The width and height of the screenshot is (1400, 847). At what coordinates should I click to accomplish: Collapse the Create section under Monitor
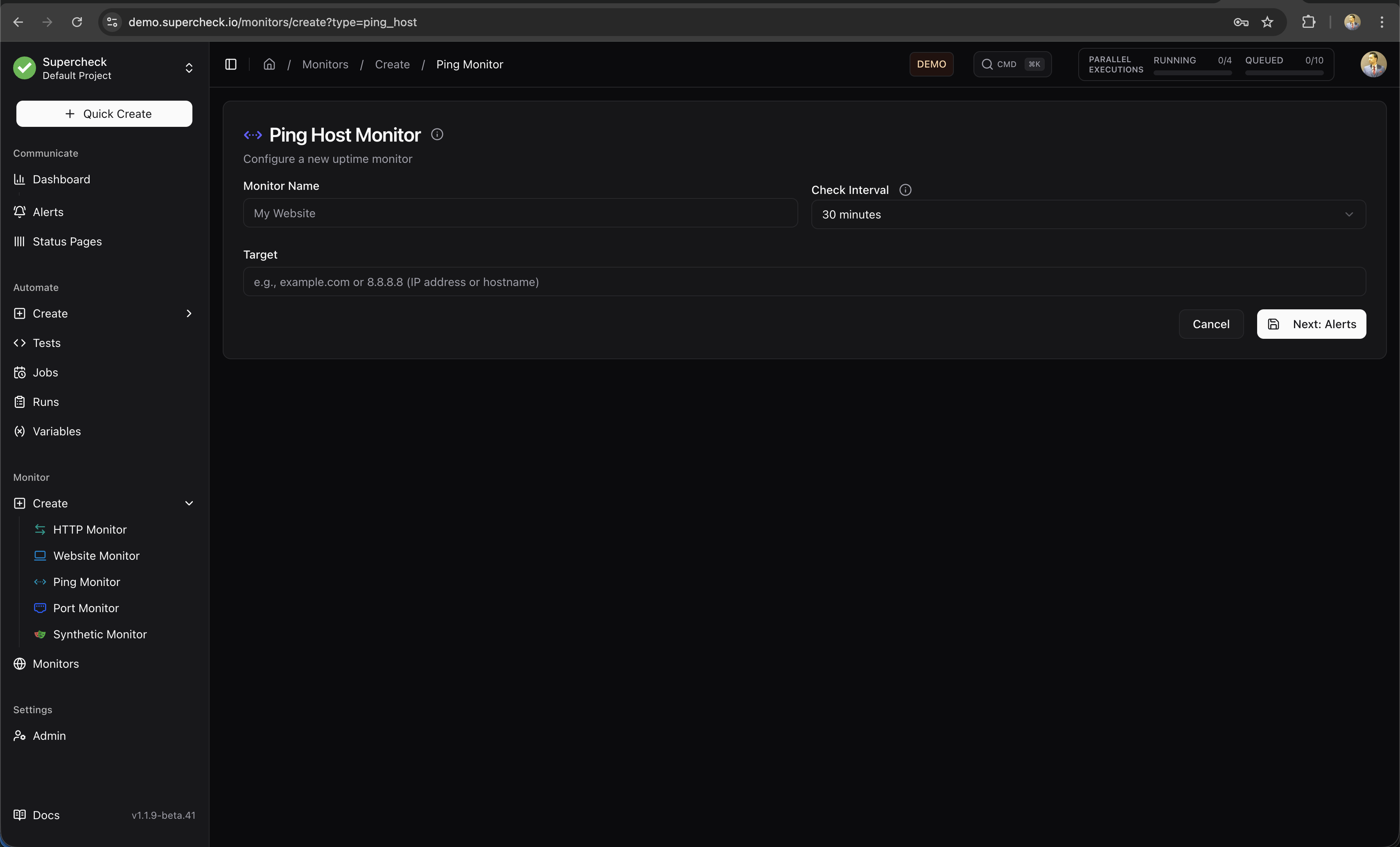[189, 503]
